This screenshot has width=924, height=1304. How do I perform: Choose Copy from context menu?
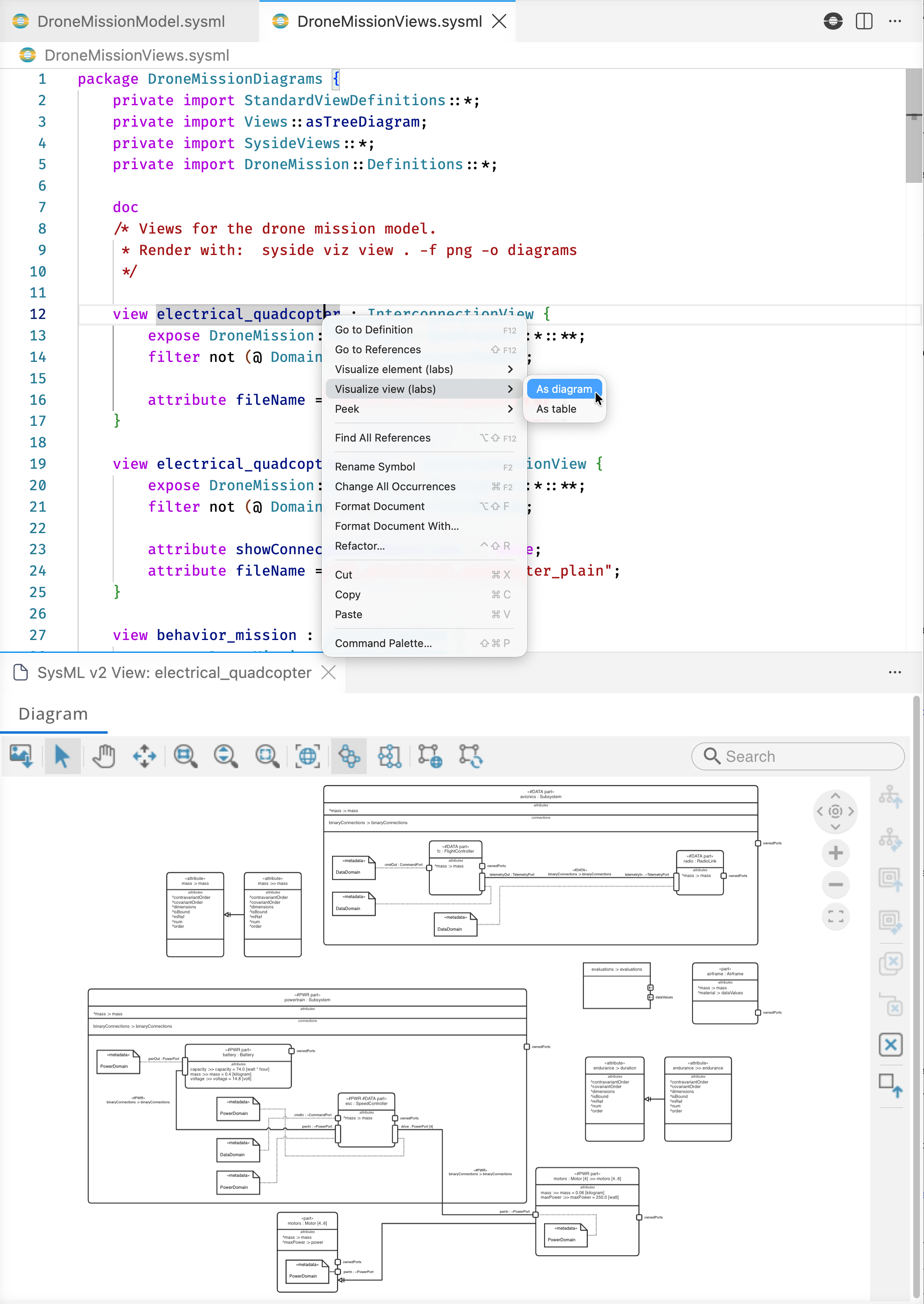point(424,595)
